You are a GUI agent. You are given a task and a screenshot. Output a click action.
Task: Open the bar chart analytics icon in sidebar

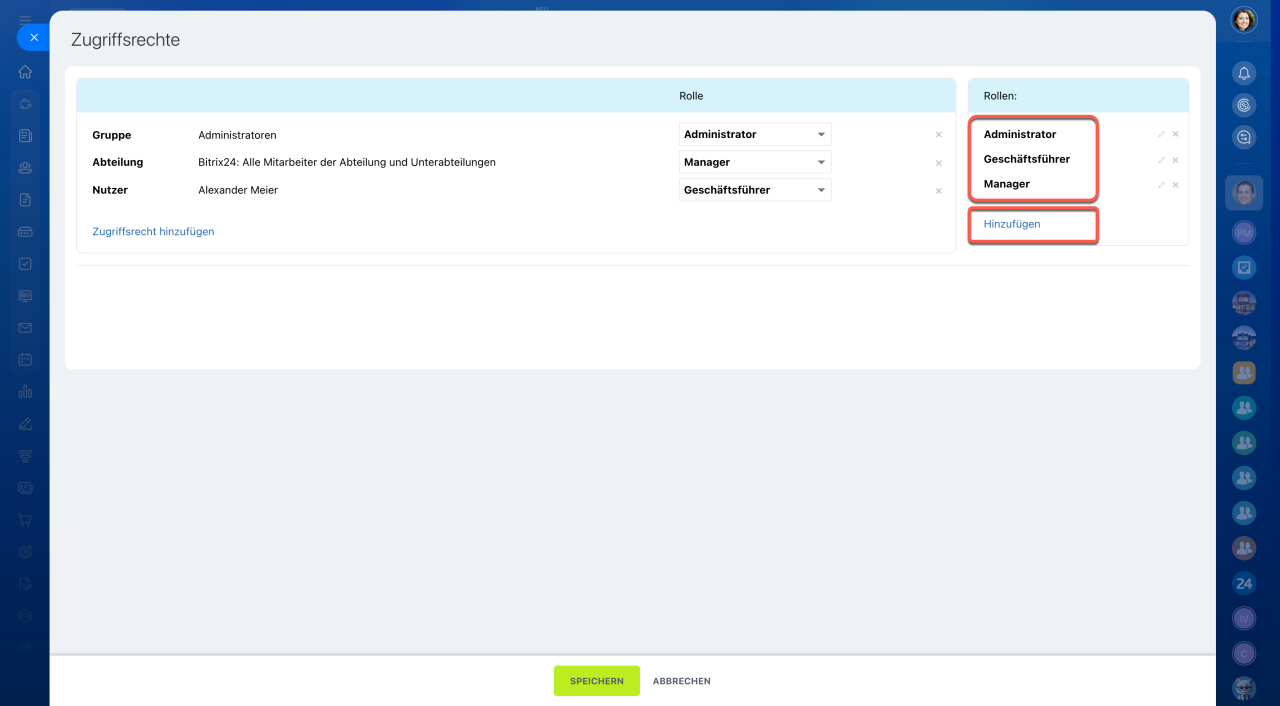click(25, 391)
